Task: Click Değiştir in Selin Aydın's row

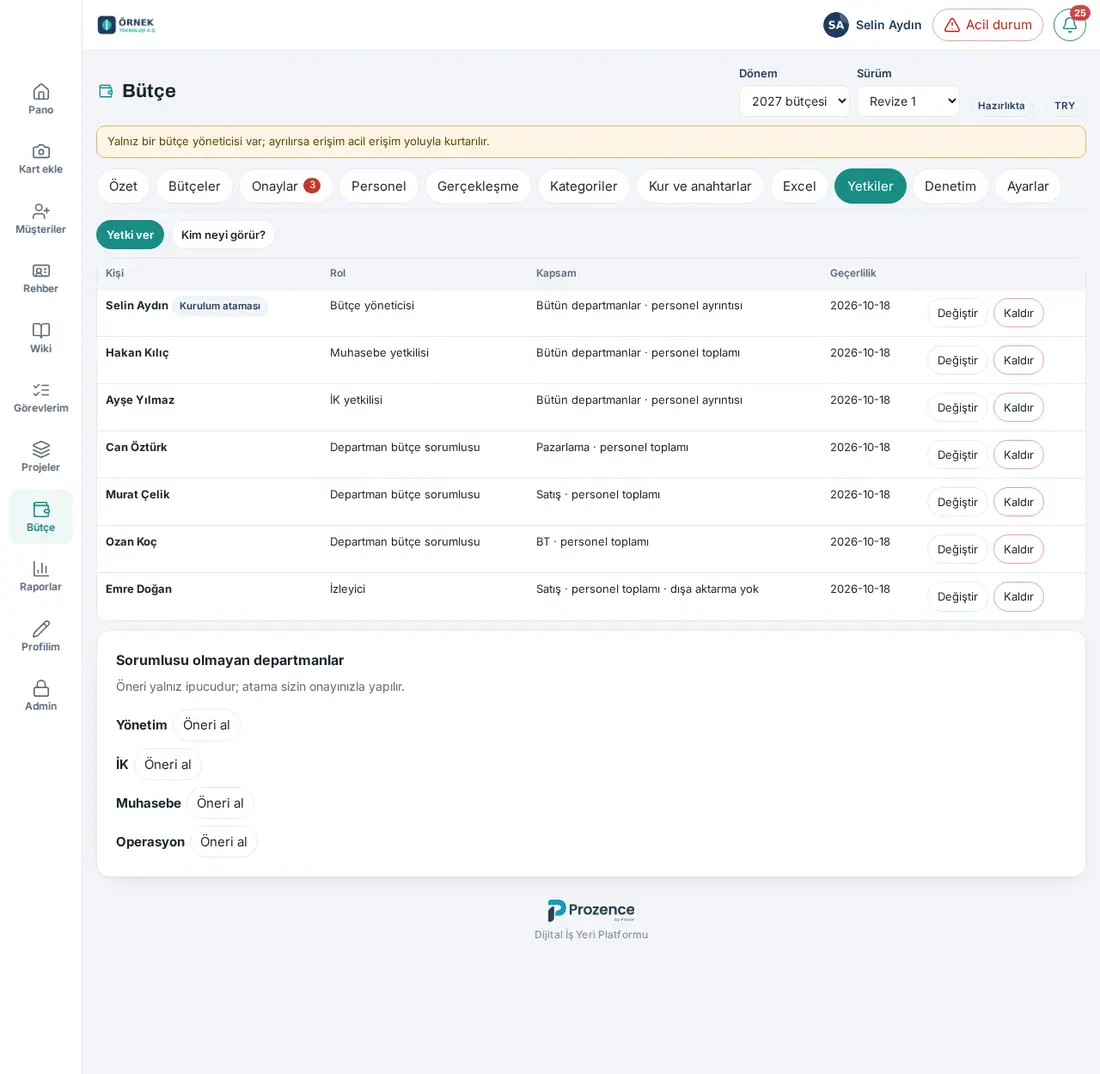Action: (957, 314)
